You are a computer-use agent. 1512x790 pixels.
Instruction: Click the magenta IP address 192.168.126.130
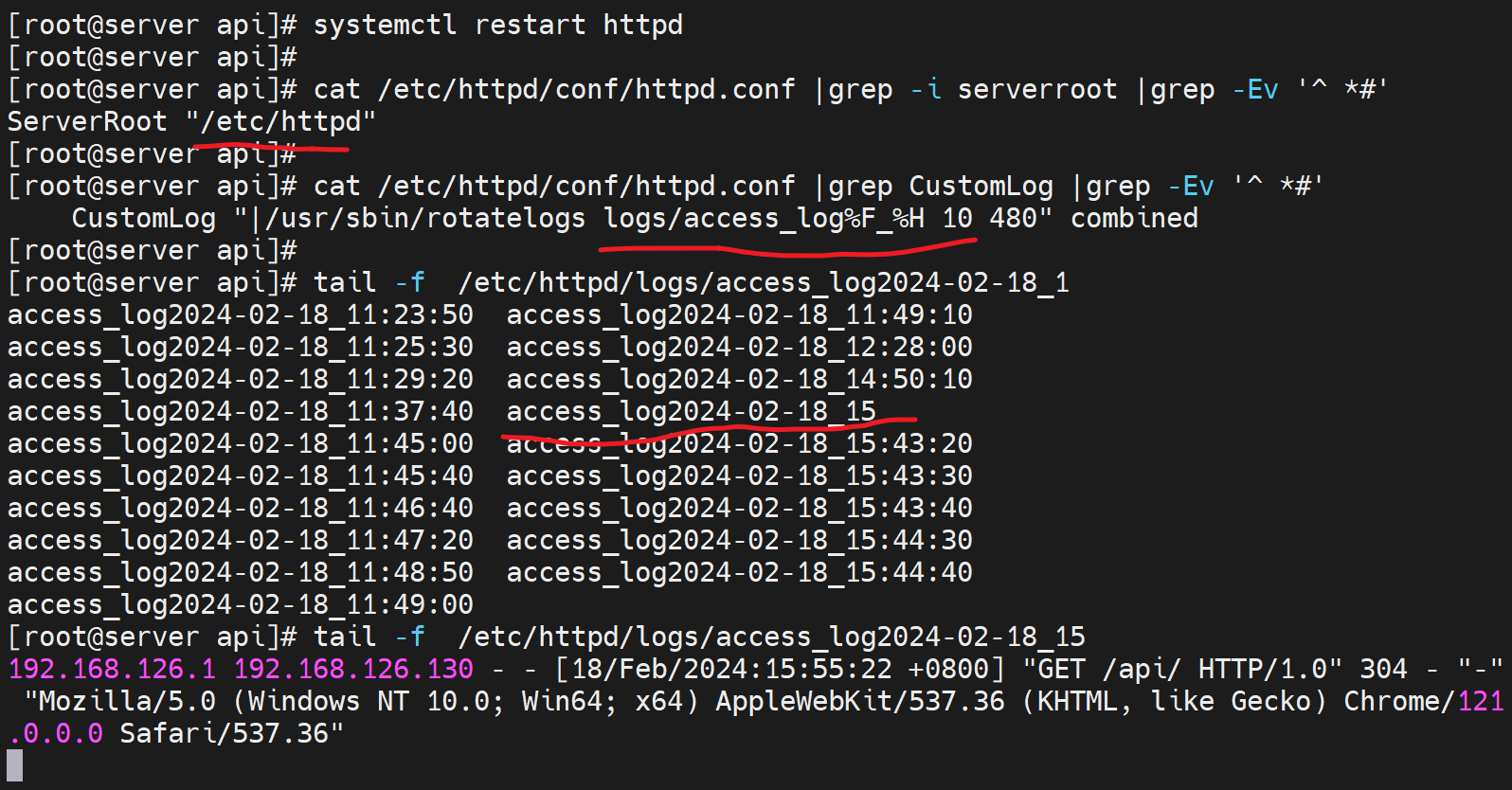352,669
